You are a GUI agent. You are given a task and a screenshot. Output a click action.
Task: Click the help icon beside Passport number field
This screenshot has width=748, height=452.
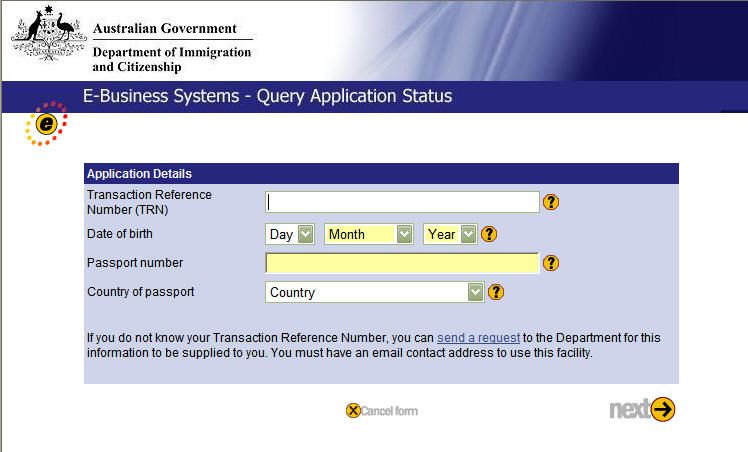551,263
